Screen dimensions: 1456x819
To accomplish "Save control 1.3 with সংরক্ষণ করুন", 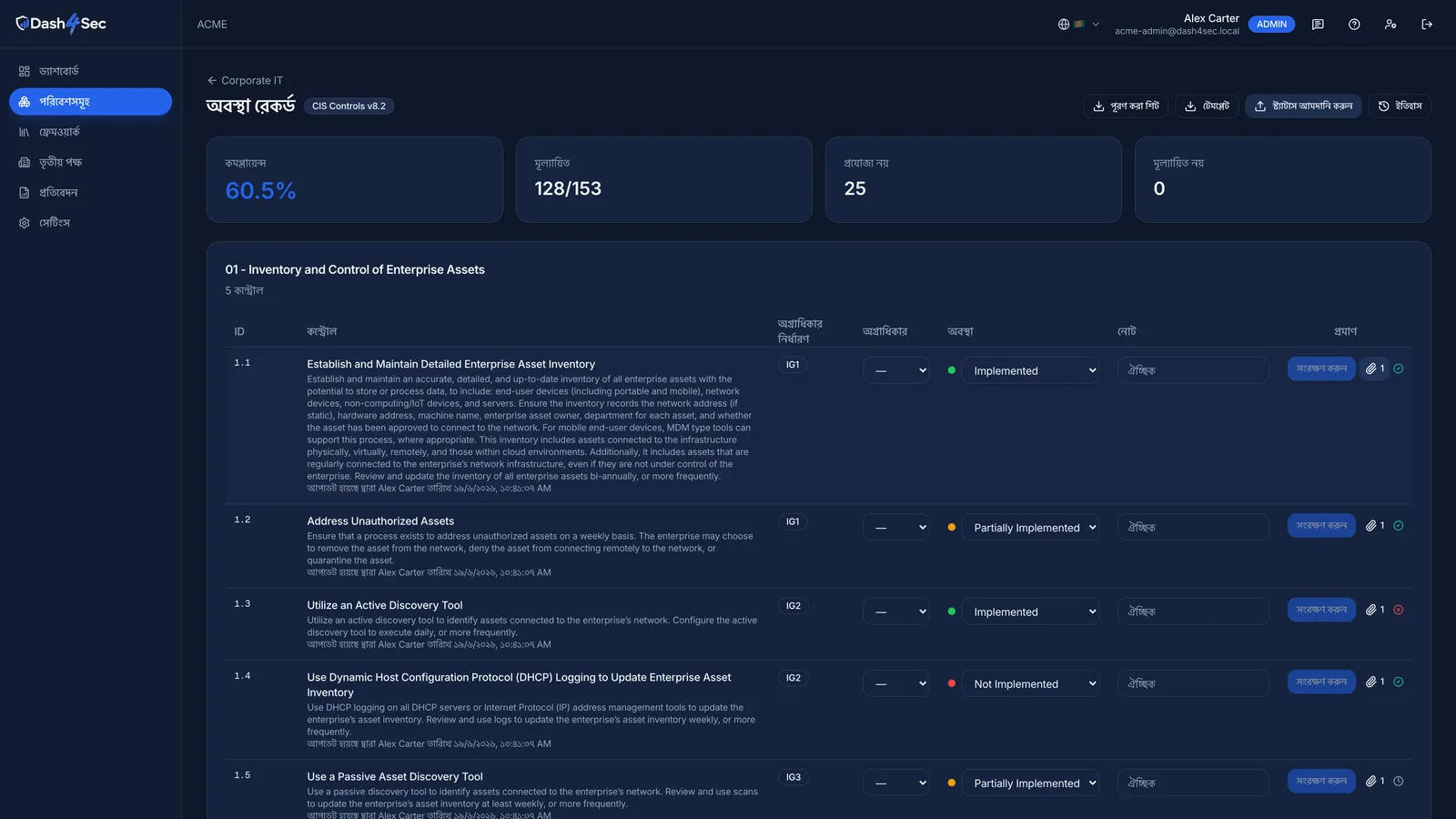I will (1321, 610).
